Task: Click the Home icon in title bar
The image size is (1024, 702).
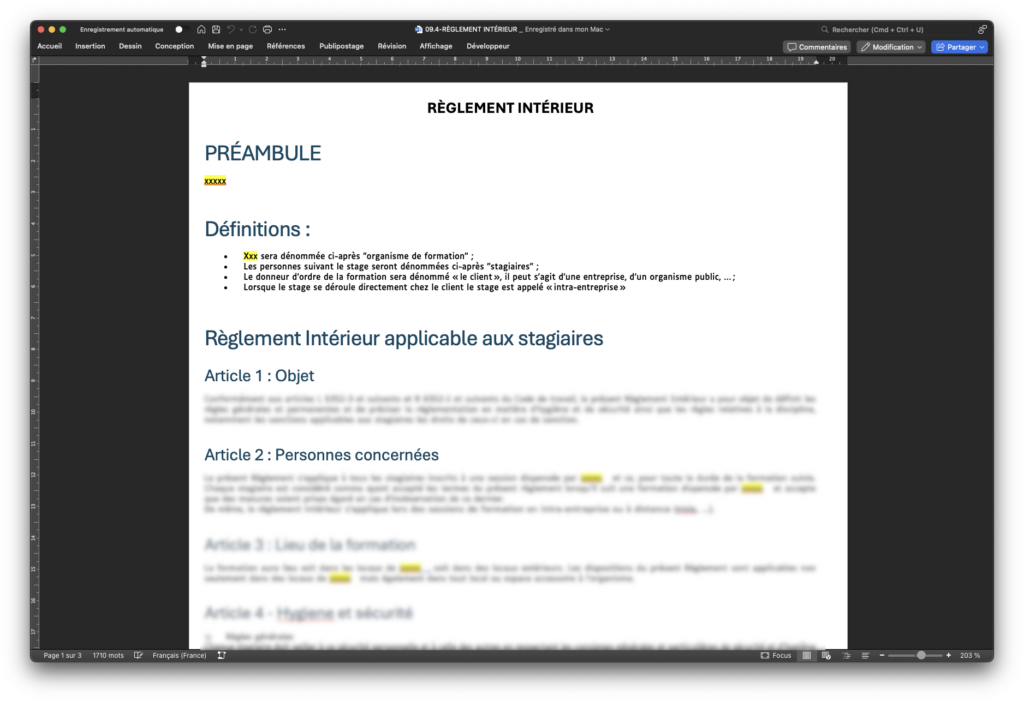Action: pyautogui.click(x=202, y=30)
